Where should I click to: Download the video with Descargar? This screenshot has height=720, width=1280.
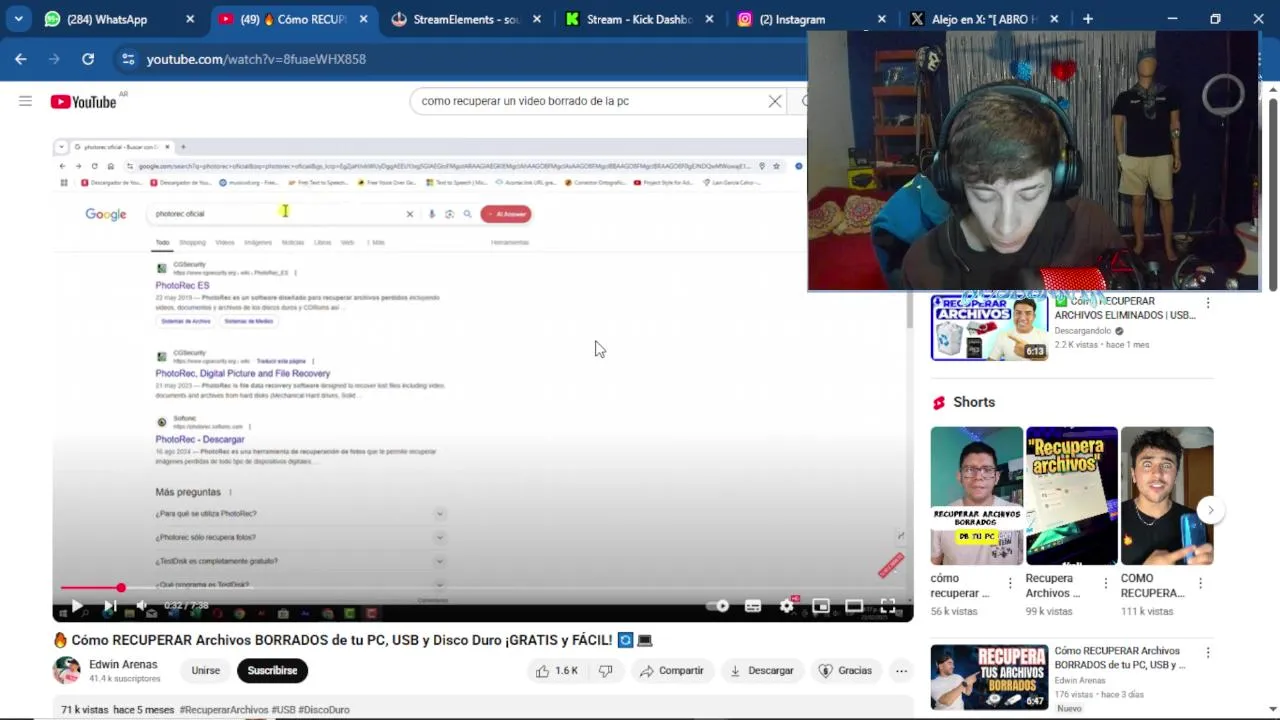(x=761, y=671)
